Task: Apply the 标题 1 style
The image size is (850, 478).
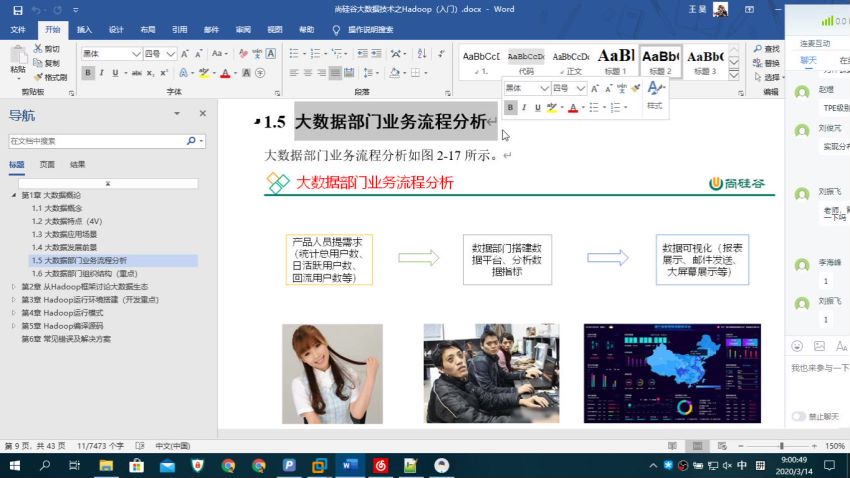Action: pos(616,61)
